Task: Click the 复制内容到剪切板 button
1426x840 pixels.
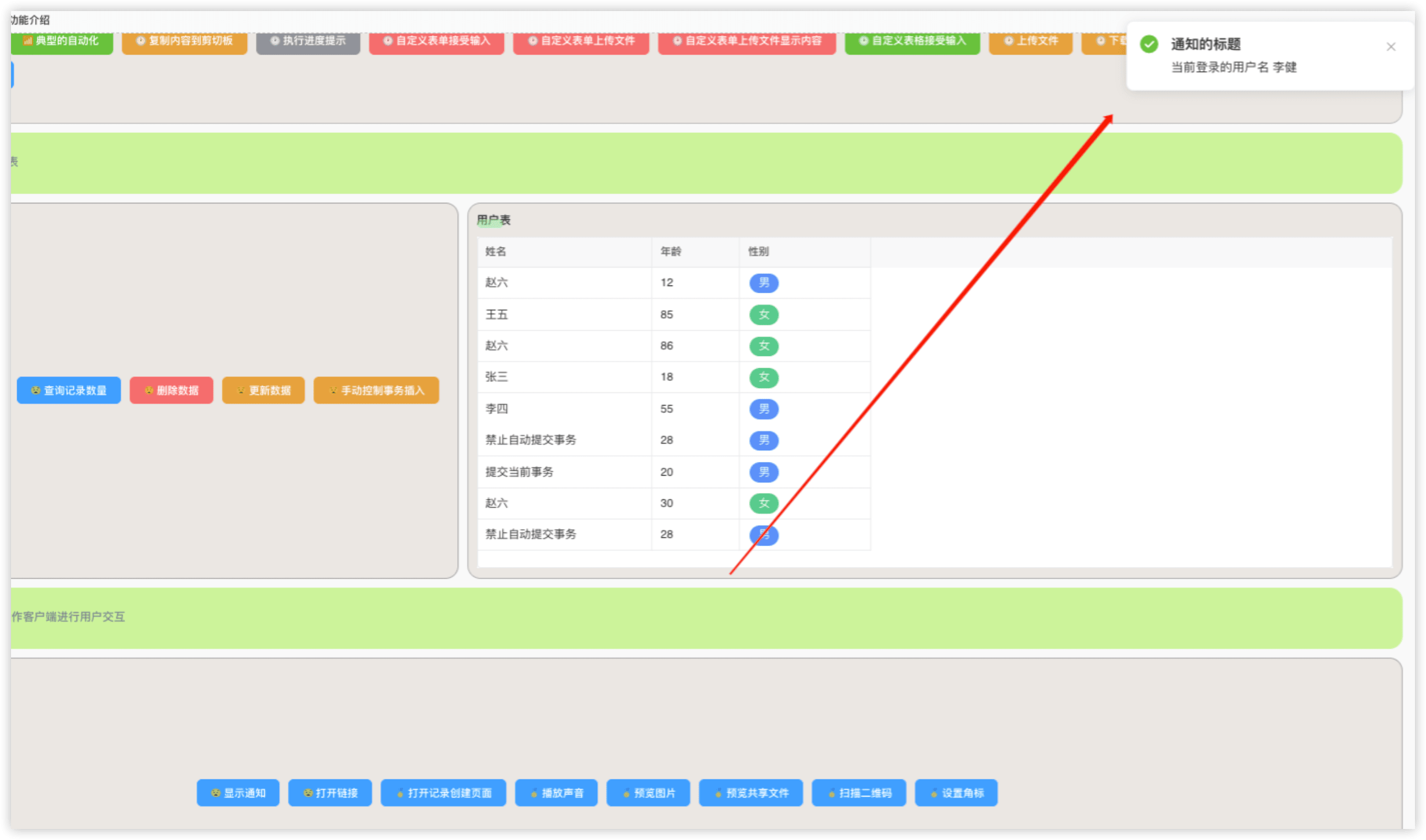Action: pyautogui.click(x=184, y=41)
